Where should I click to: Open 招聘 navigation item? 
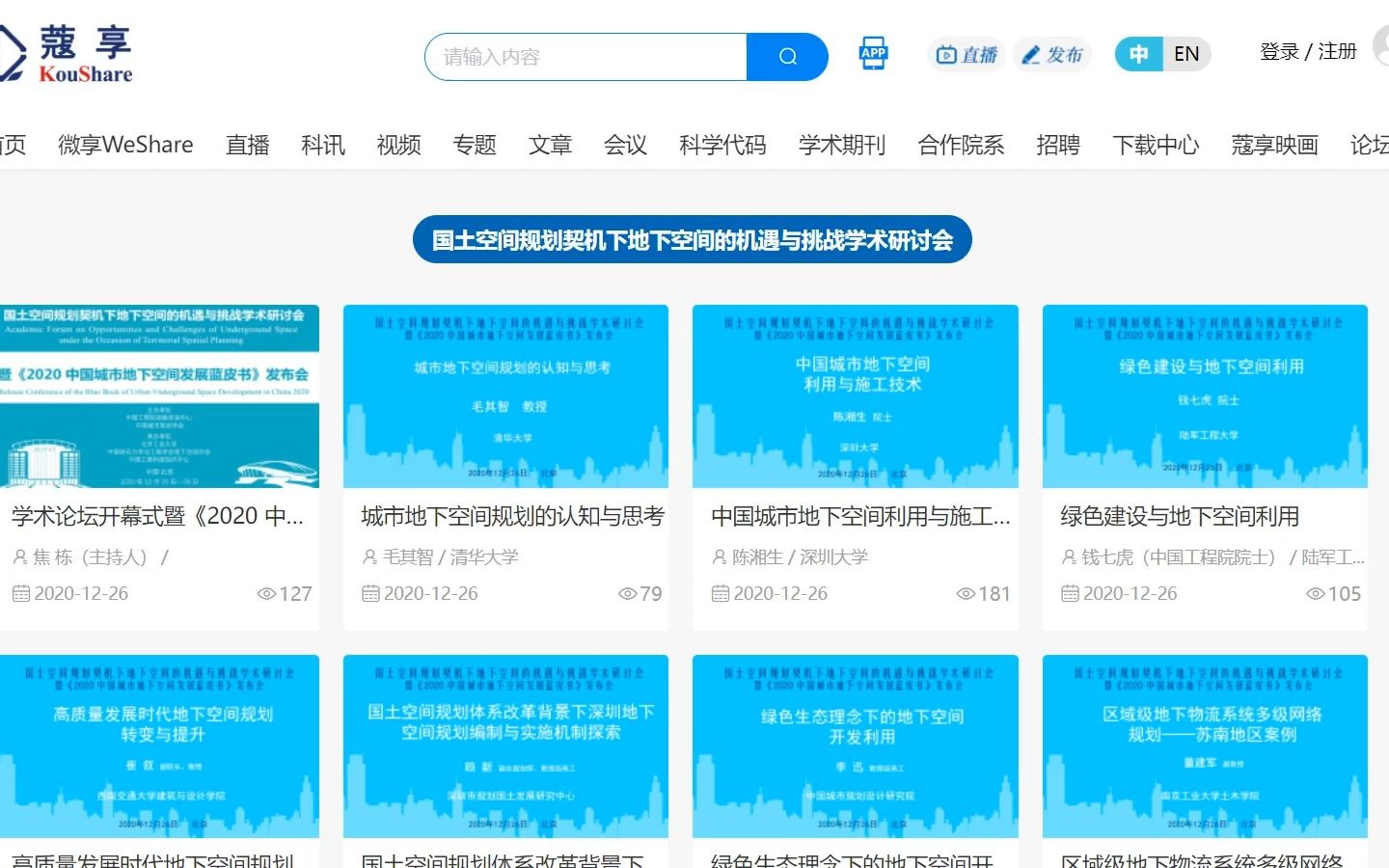point(1058,145)
